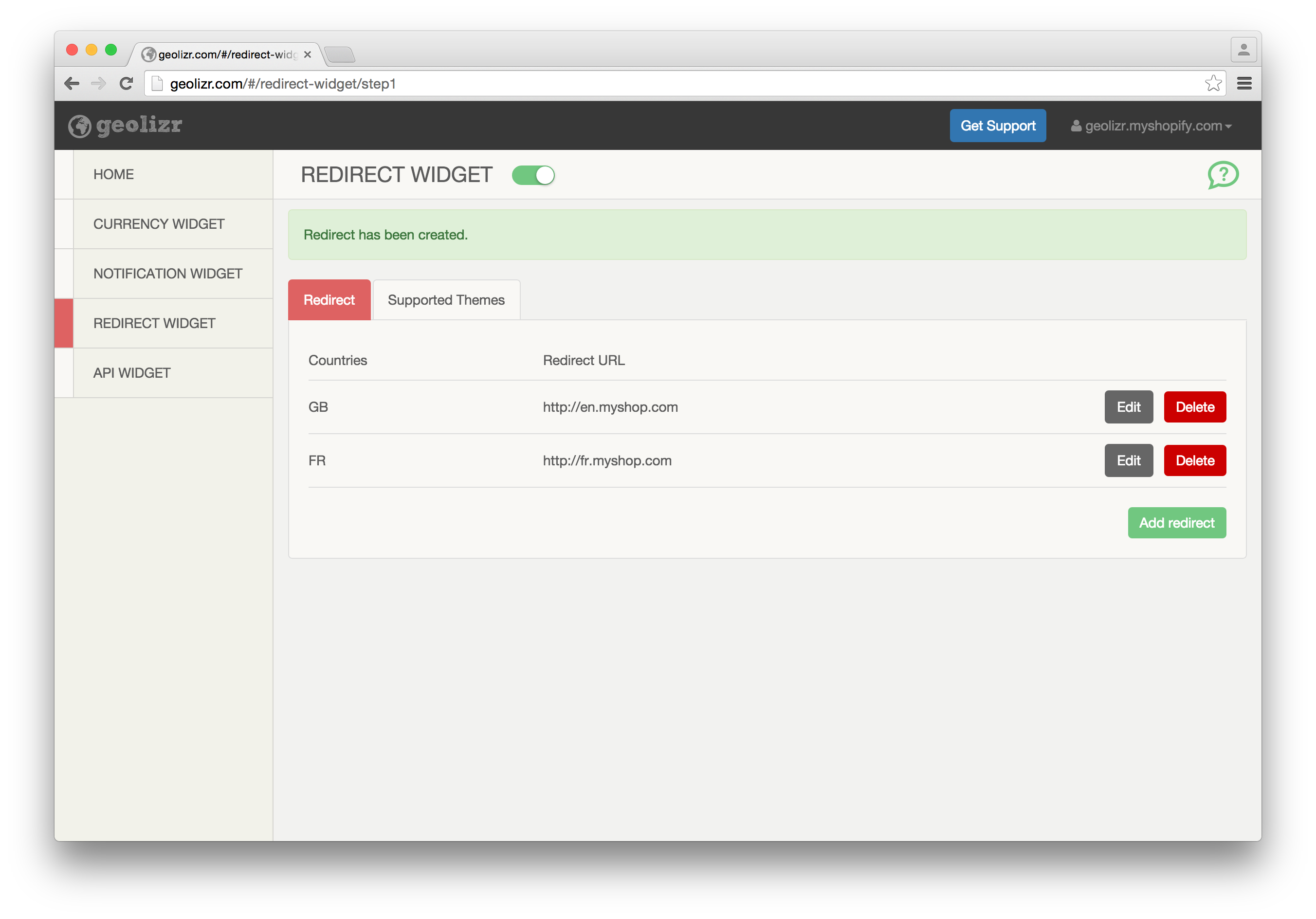Click the green Add redirect button
The width and height of the screenshot is (1316, 919).
(1176, 523)
